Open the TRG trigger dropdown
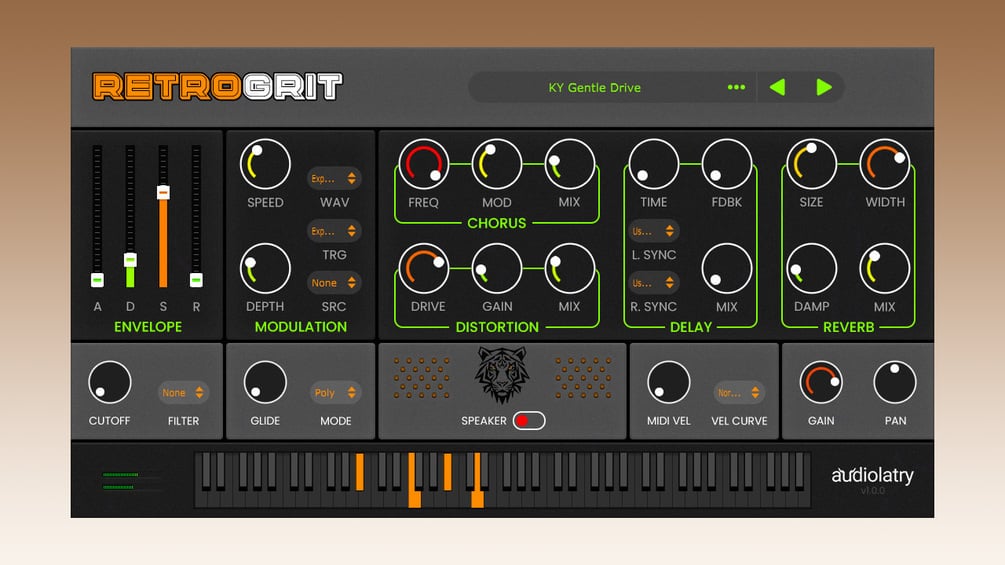The height and width of the screenshot is (565, 1005). click(334, 231)
